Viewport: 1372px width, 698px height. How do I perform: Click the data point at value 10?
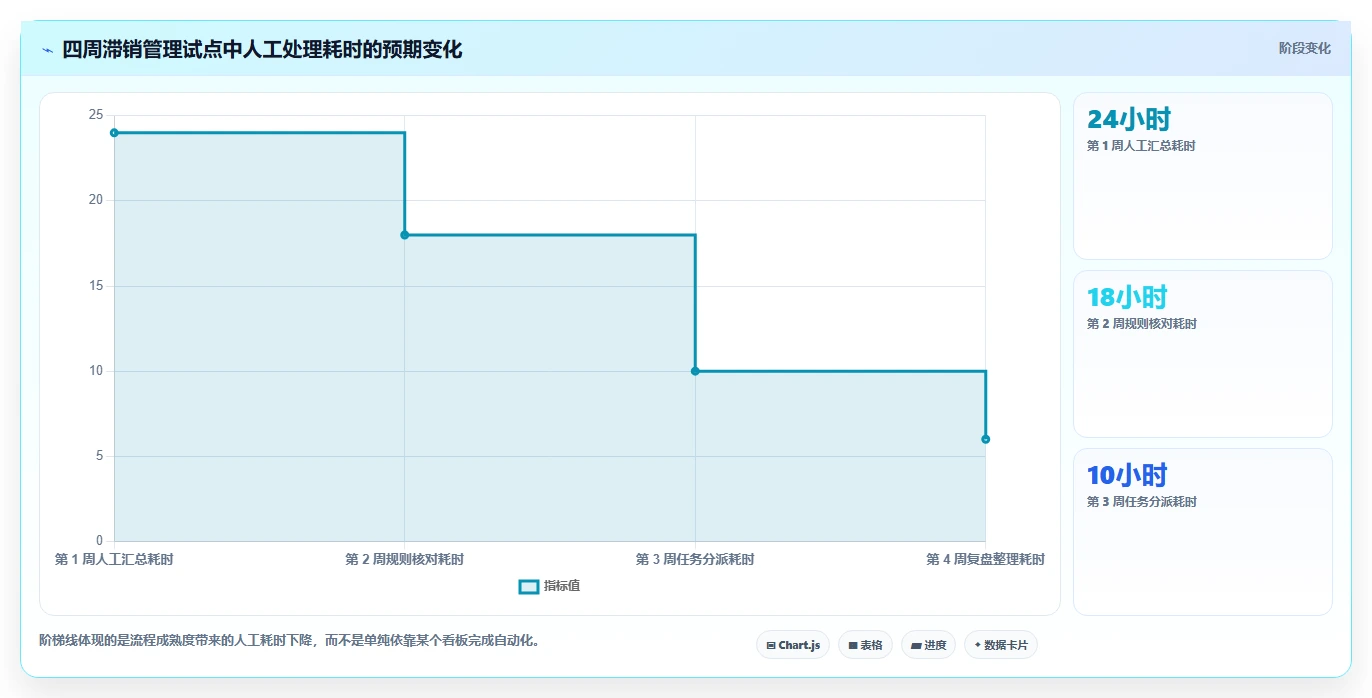(695, 371)
